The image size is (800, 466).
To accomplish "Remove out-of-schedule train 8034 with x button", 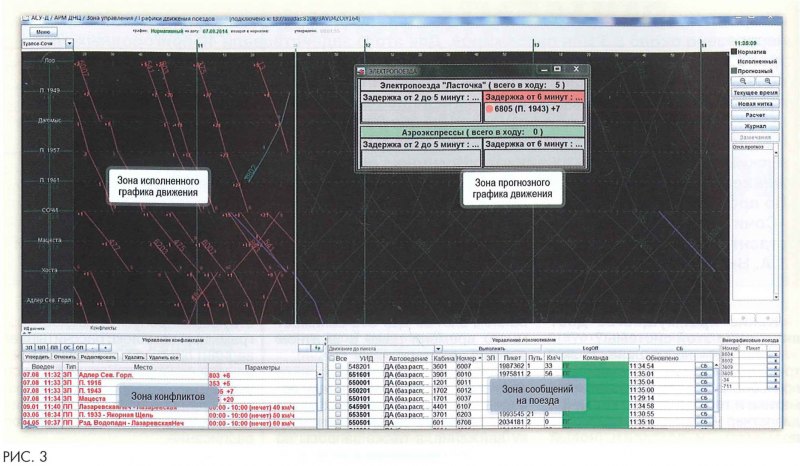I will [774, 354].
